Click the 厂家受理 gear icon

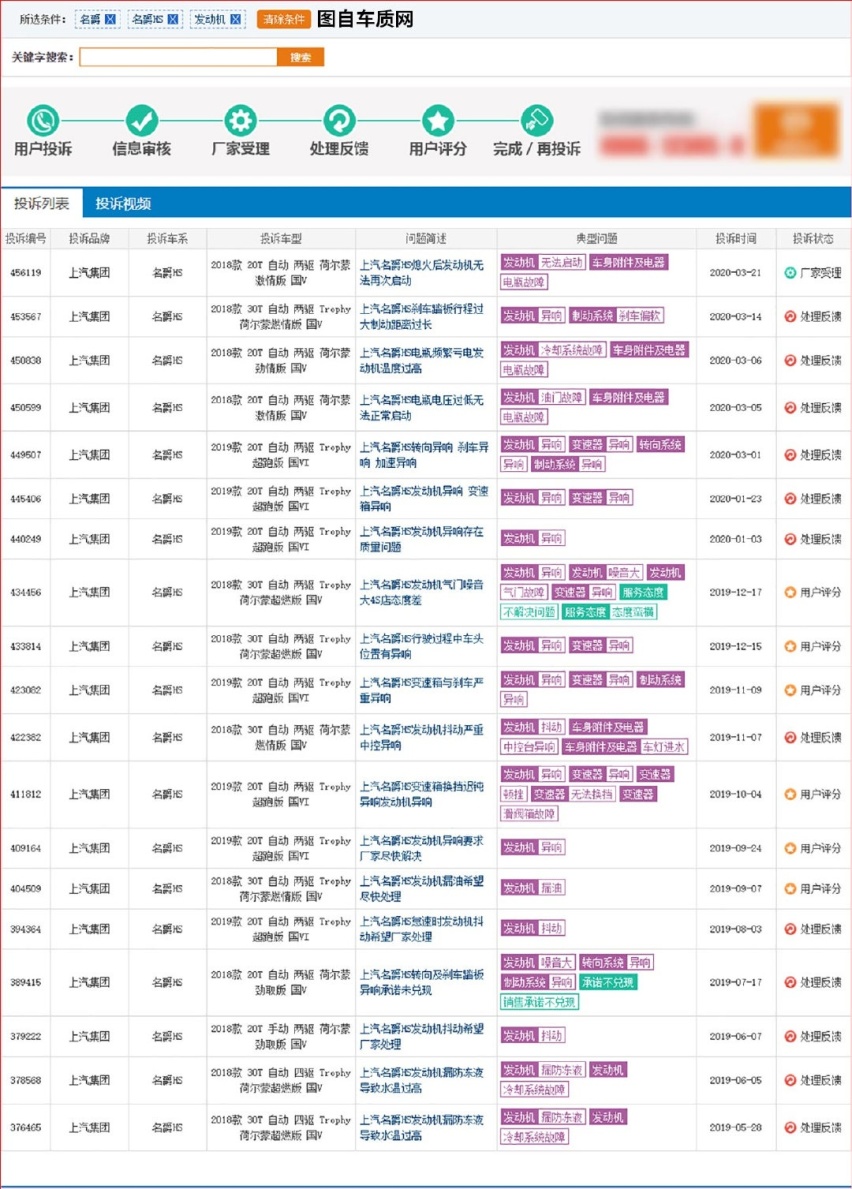coord(240,121)
